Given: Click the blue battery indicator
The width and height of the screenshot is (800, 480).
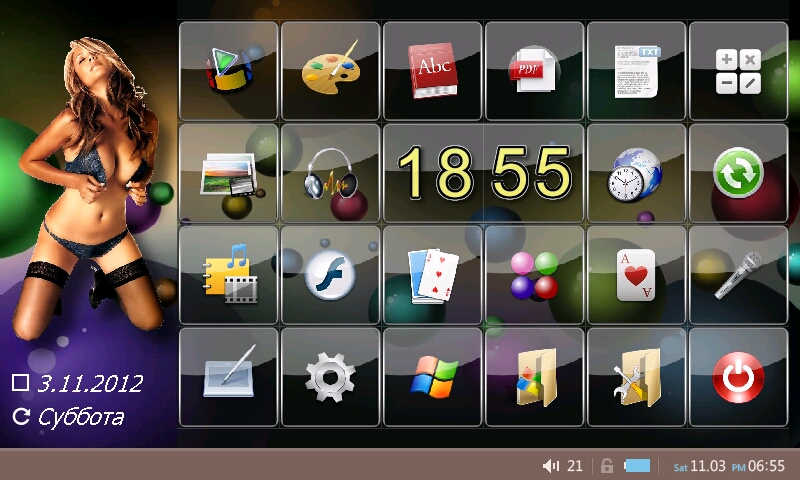Looking at the screenshot, I should (637, 465).
